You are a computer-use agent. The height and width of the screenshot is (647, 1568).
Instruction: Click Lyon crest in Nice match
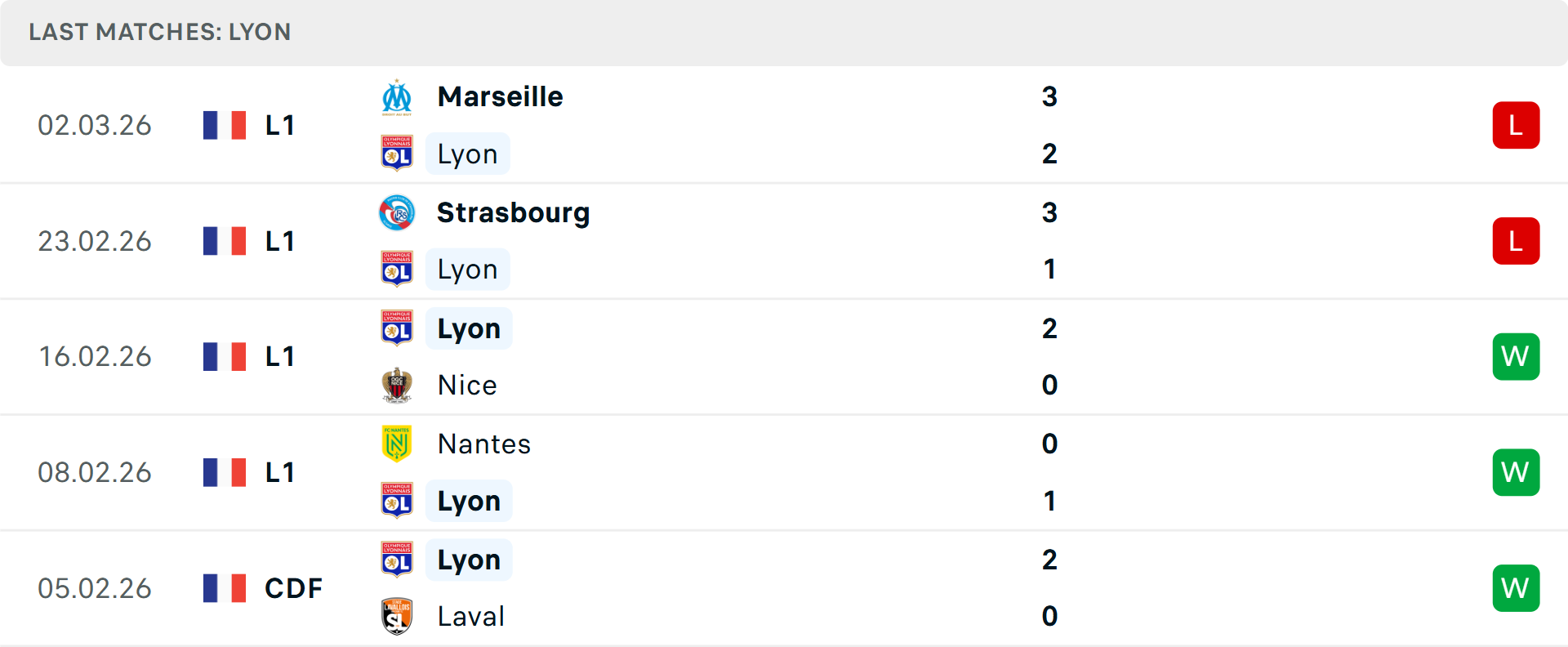pyautogui.click(x=397, y=328)
